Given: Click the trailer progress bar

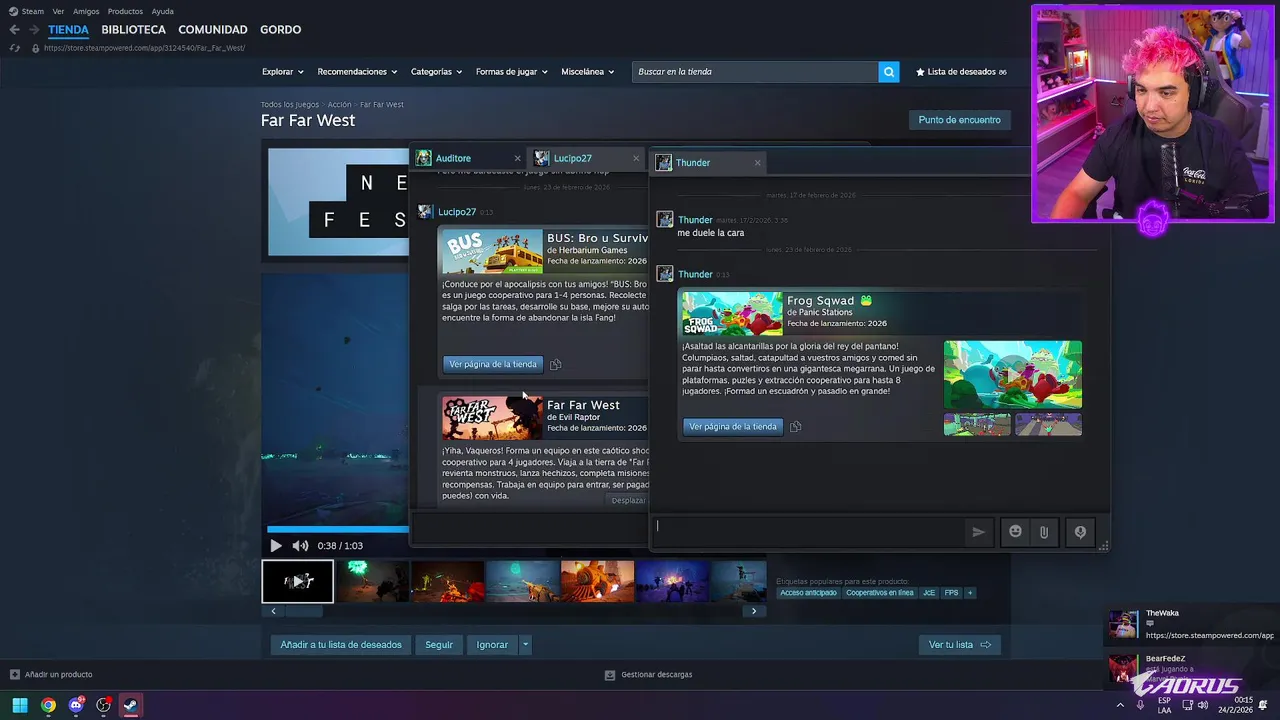Looking at the screenshot, I should coord(338,529).
